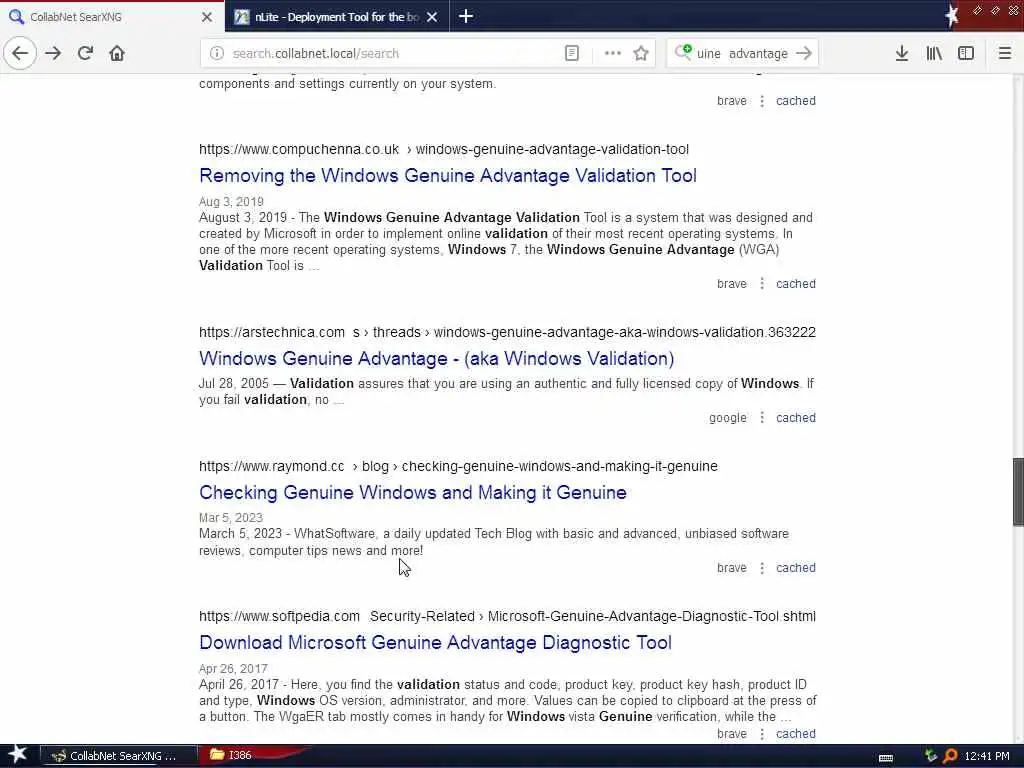Click the arstechnica.com result URL

507,332
